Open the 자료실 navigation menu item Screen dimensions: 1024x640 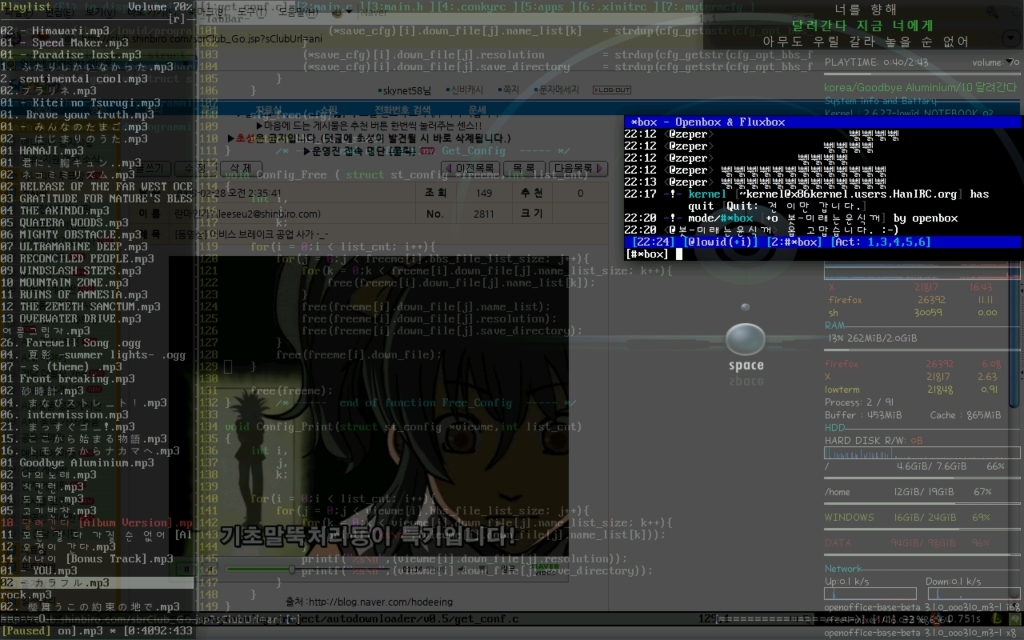(x=268, y=110)
